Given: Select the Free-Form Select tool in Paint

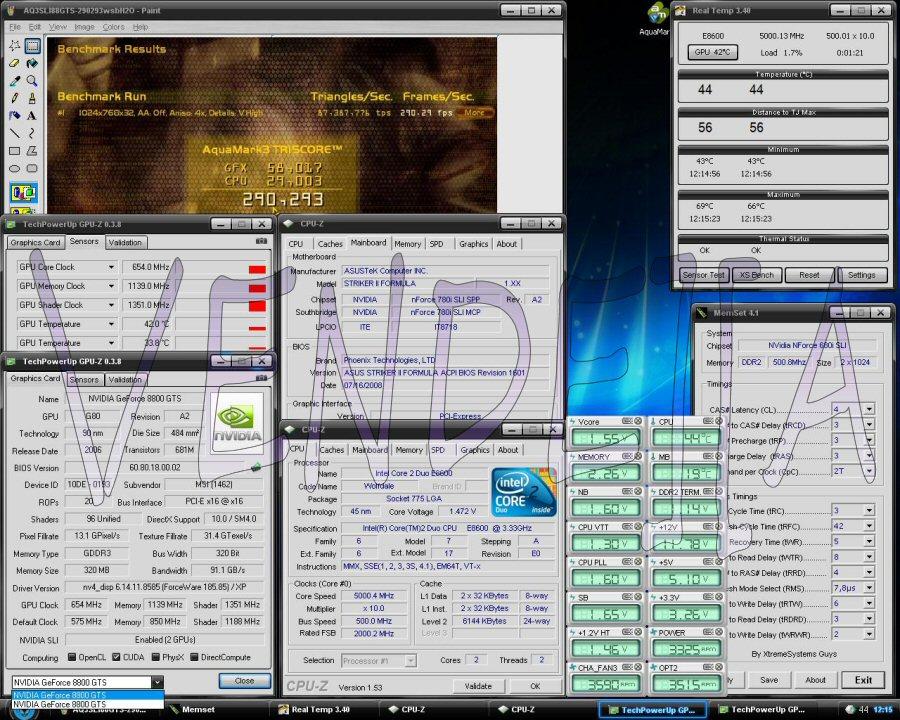Looking at the screenshot, I should tap(14, 45).
